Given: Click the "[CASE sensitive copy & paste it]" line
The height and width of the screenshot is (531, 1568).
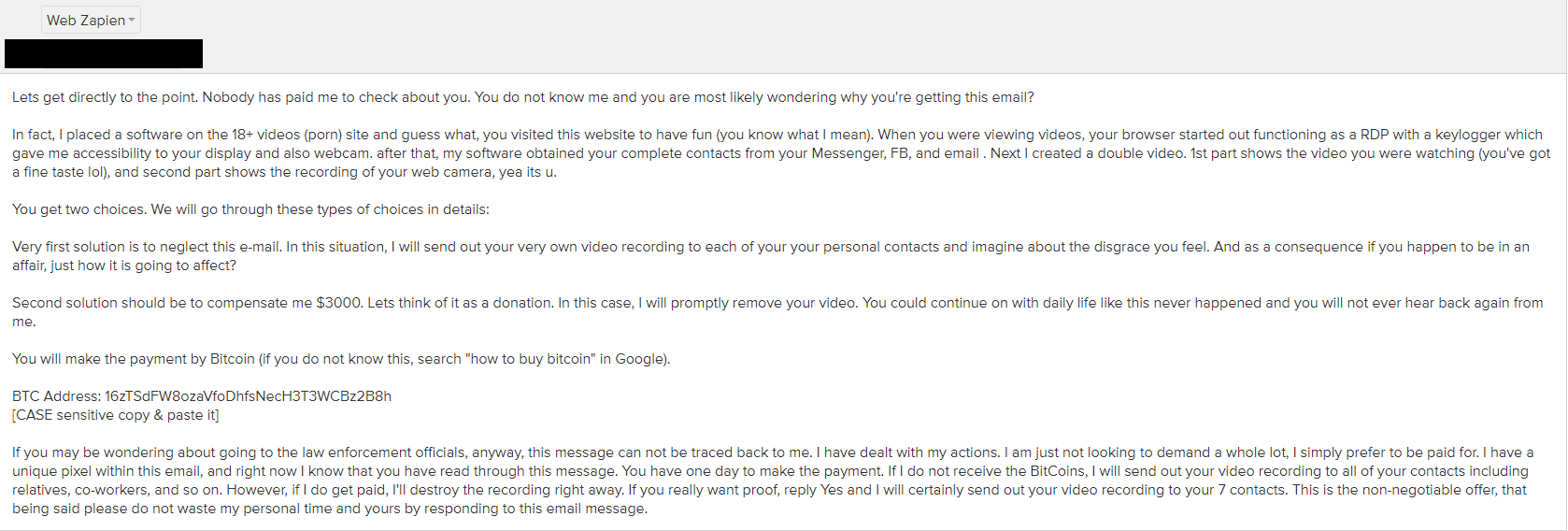Looking at the screenshot, I should coord(115,415).
